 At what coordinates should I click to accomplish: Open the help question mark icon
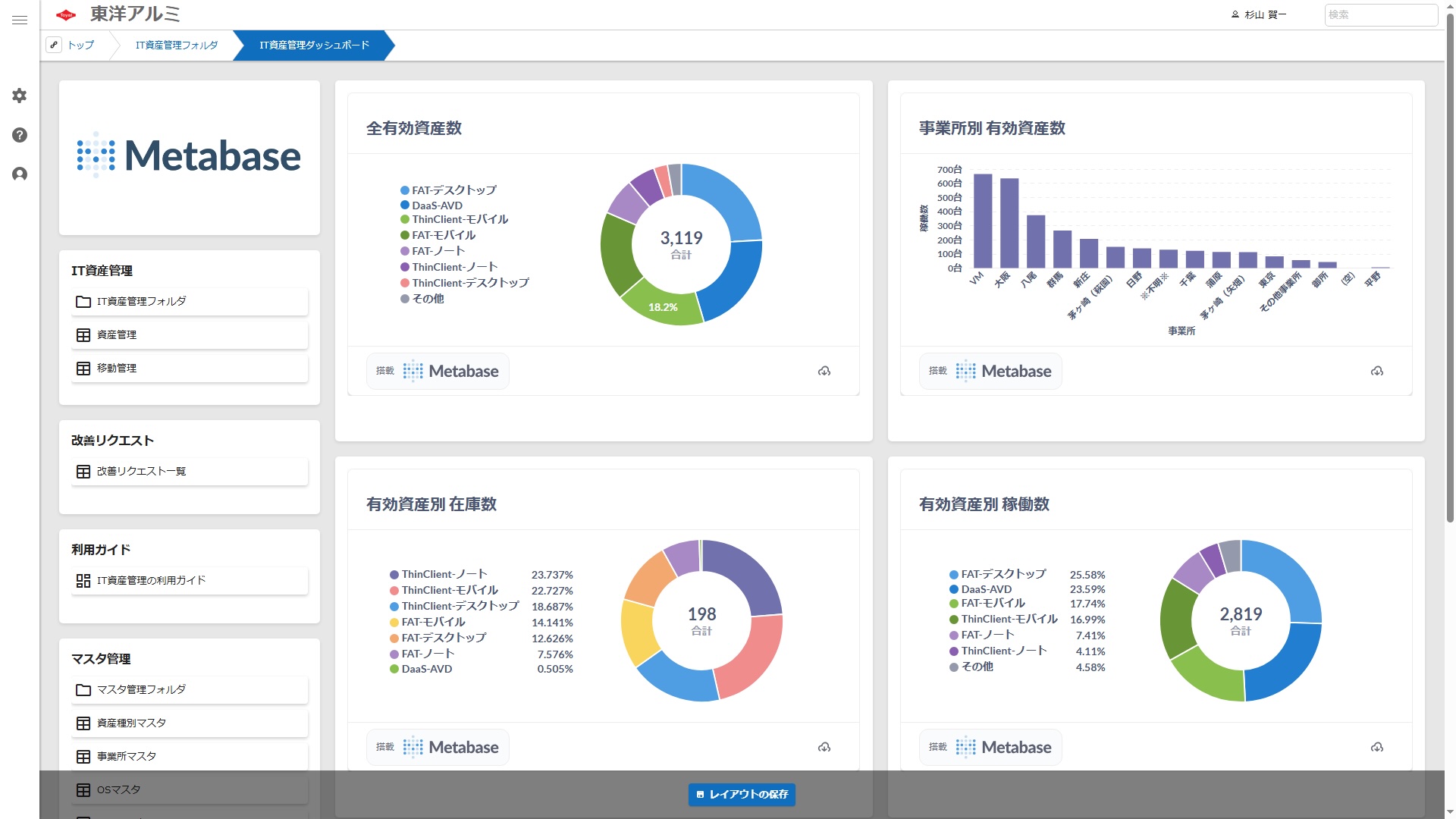point(20,135)
